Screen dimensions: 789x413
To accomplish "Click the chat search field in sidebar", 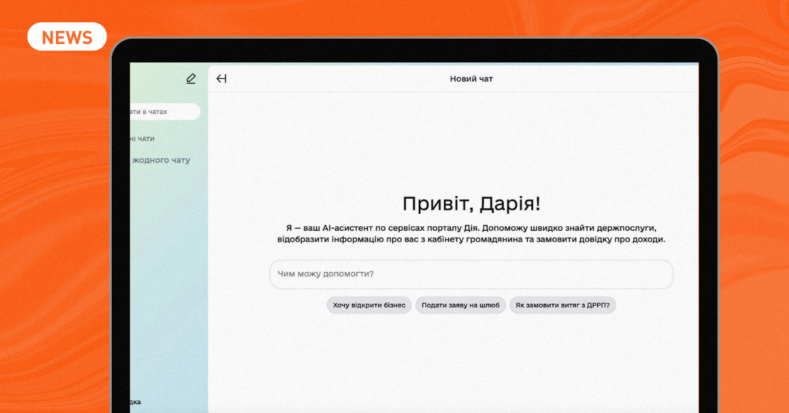I will [x=165, y=112].
